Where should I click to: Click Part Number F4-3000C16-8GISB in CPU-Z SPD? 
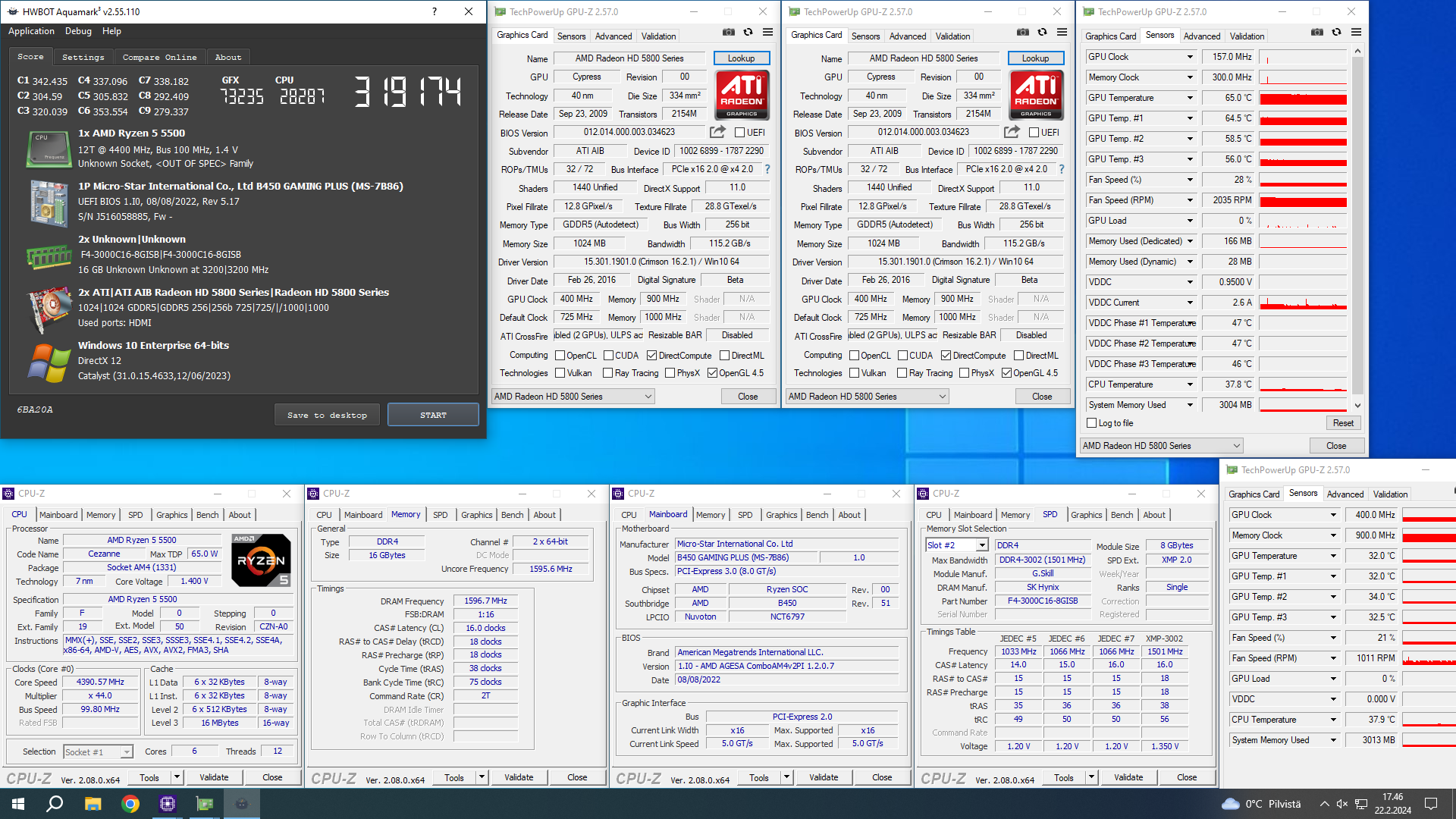tap(1043, 601)
